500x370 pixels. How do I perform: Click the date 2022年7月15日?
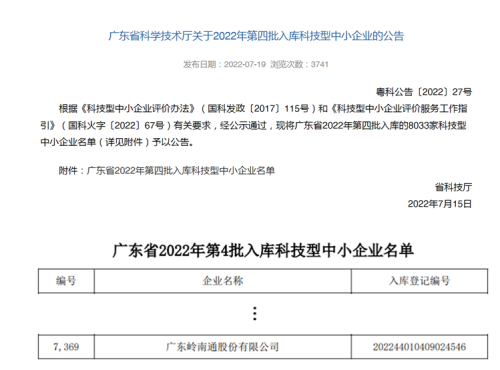(x=440, y=204)
